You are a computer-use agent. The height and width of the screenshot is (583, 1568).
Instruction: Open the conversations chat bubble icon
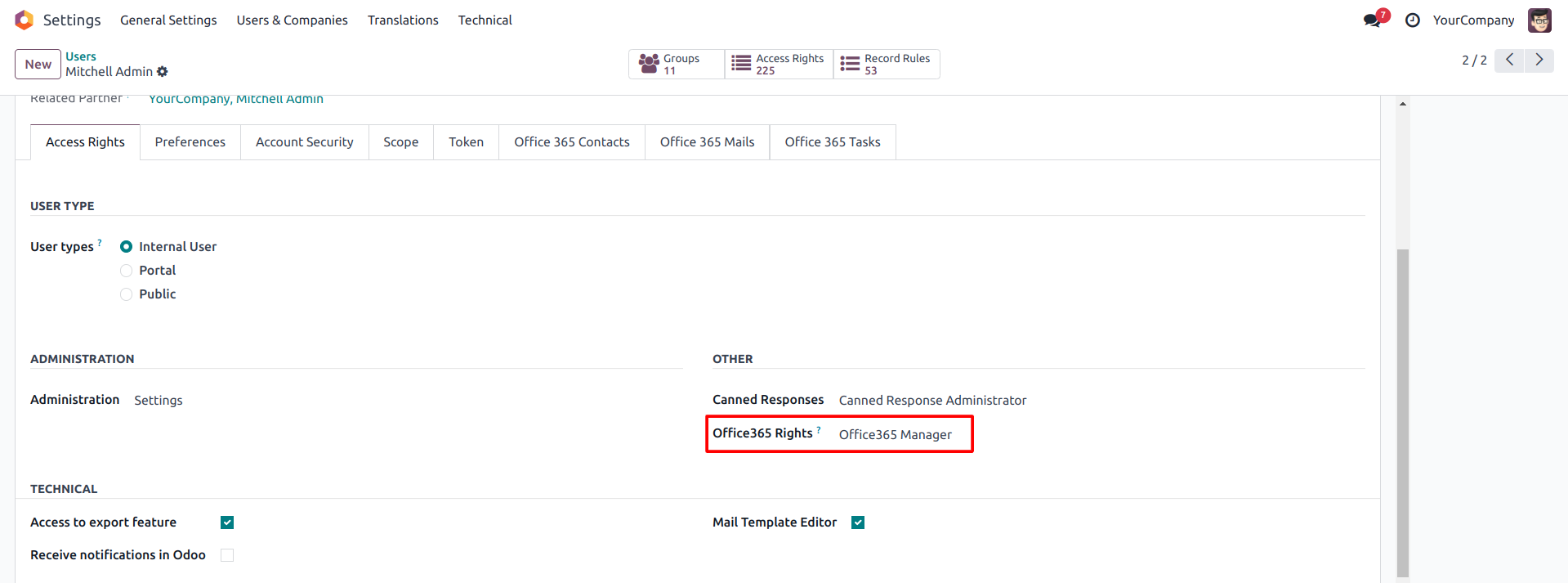[1373, 20]
